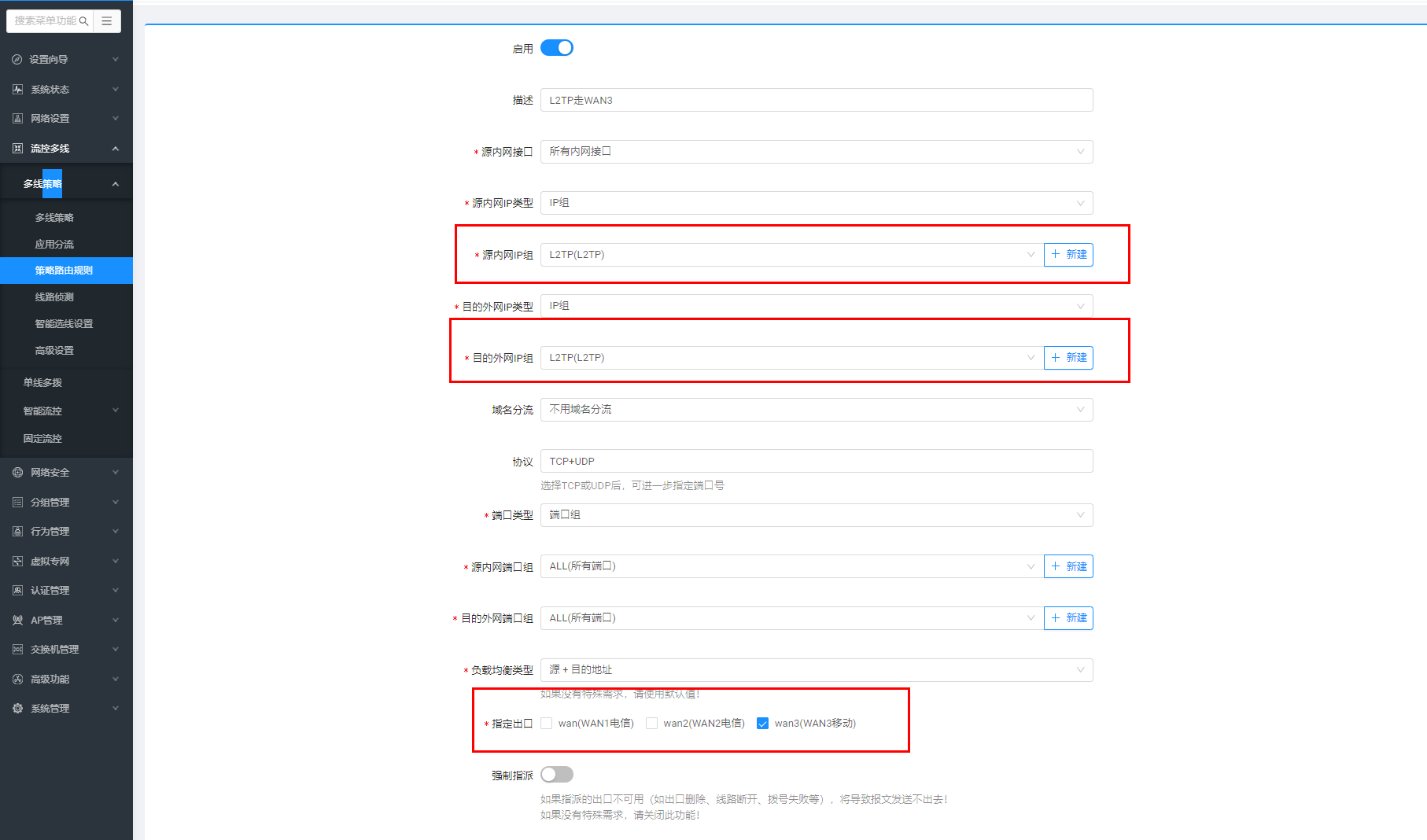1427x840 pixels.
Task: Open 线路侦测 in the sidebar menu
Action: click(54, 297)
